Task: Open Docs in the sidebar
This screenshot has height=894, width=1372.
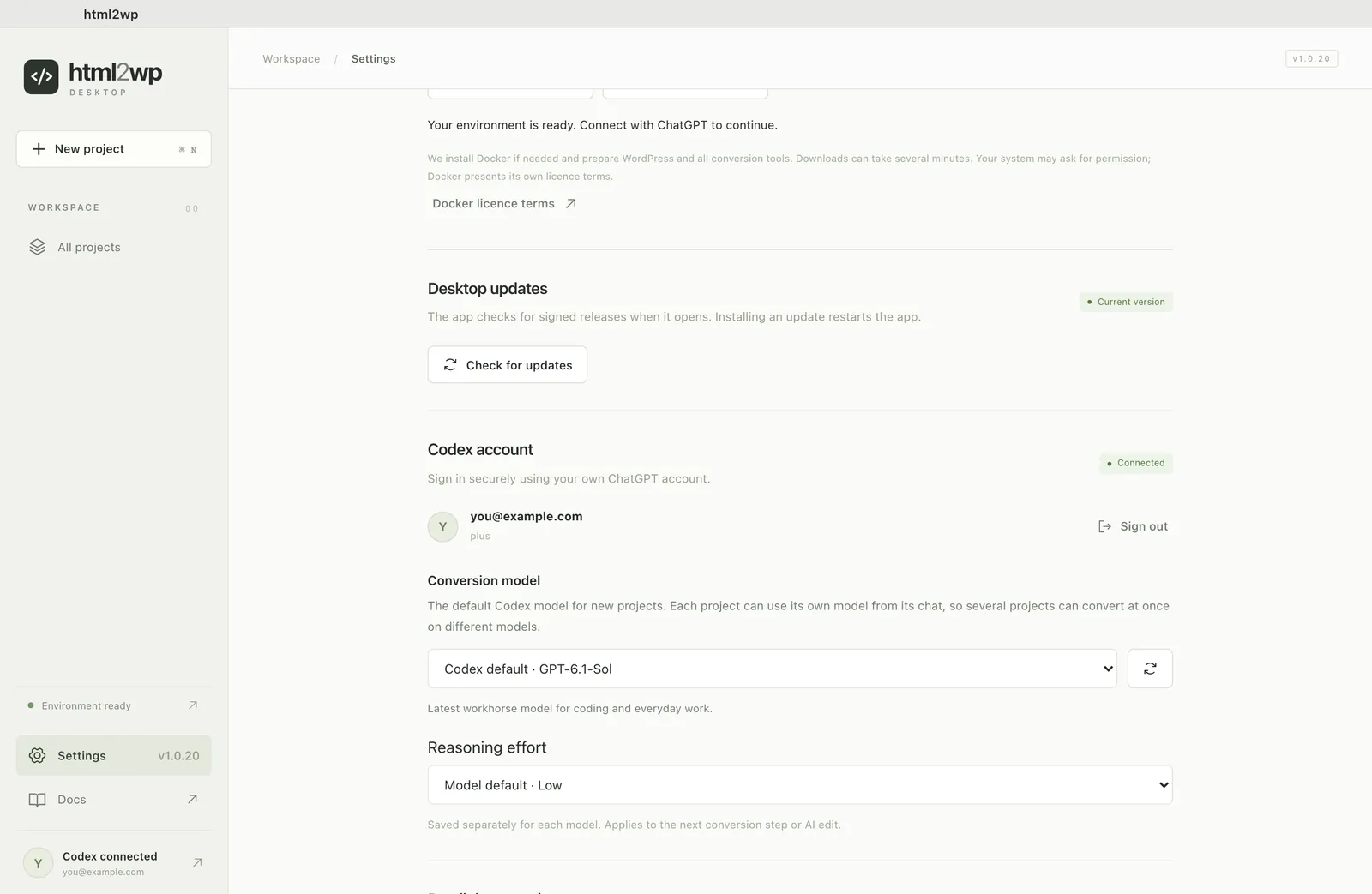Action: click(113, 800)
